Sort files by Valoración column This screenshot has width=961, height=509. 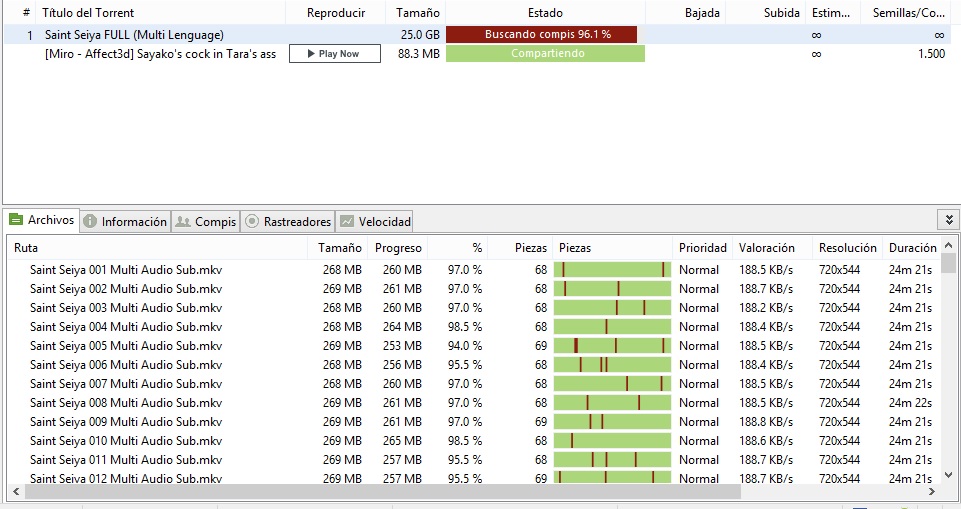pos(766,248)
